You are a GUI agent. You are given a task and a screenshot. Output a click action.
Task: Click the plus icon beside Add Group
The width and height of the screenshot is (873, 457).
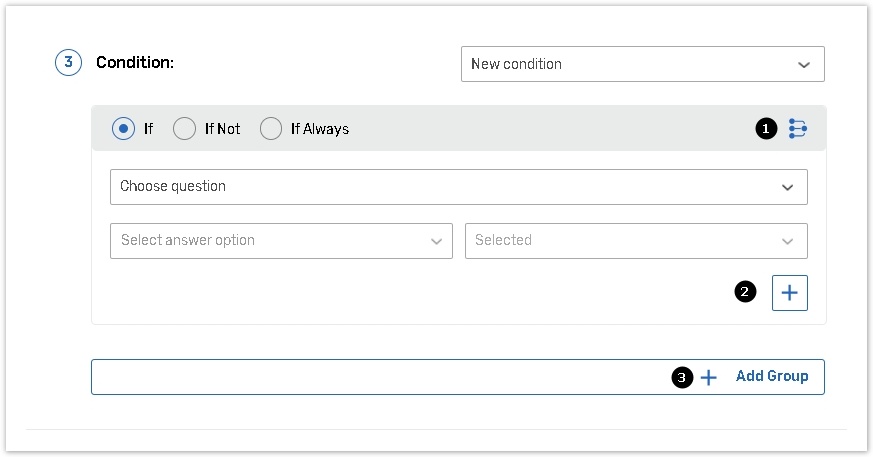[x=709, y=377]
